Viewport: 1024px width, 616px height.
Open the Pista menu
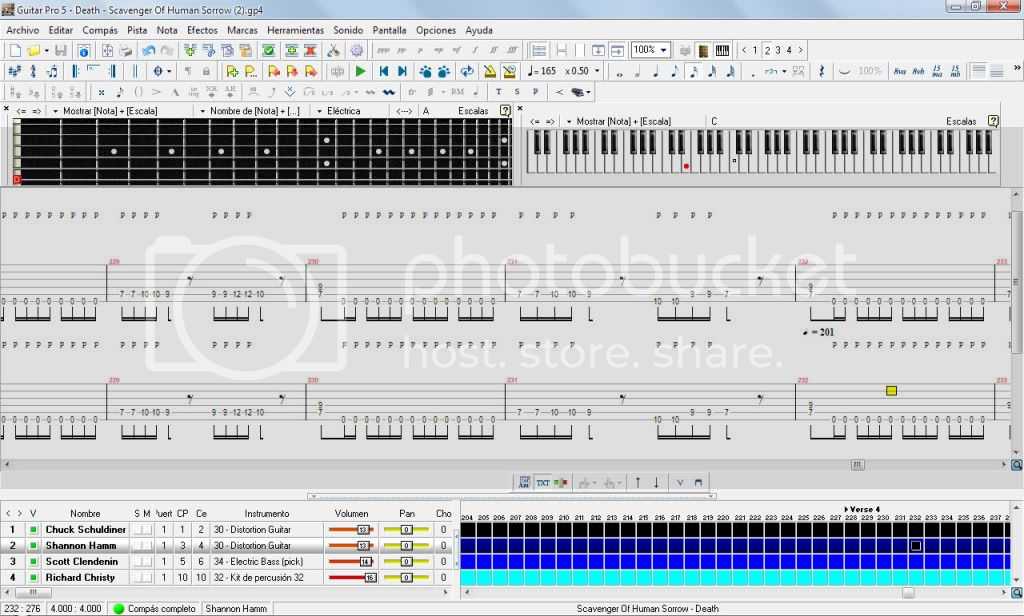tap(137, 30)
